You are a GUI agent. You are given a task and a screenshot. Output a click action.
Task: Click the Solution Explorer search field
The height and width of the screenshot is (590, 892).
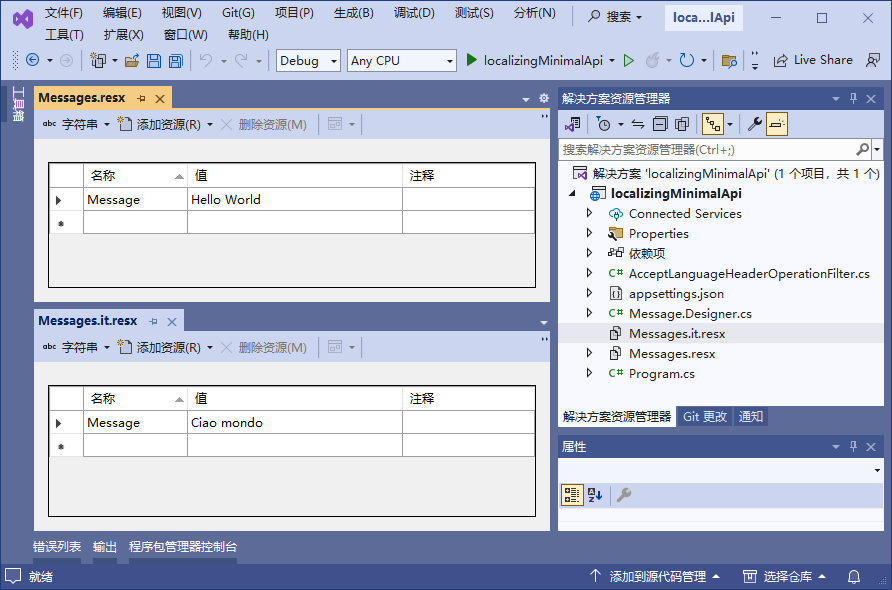pos(706,149)
